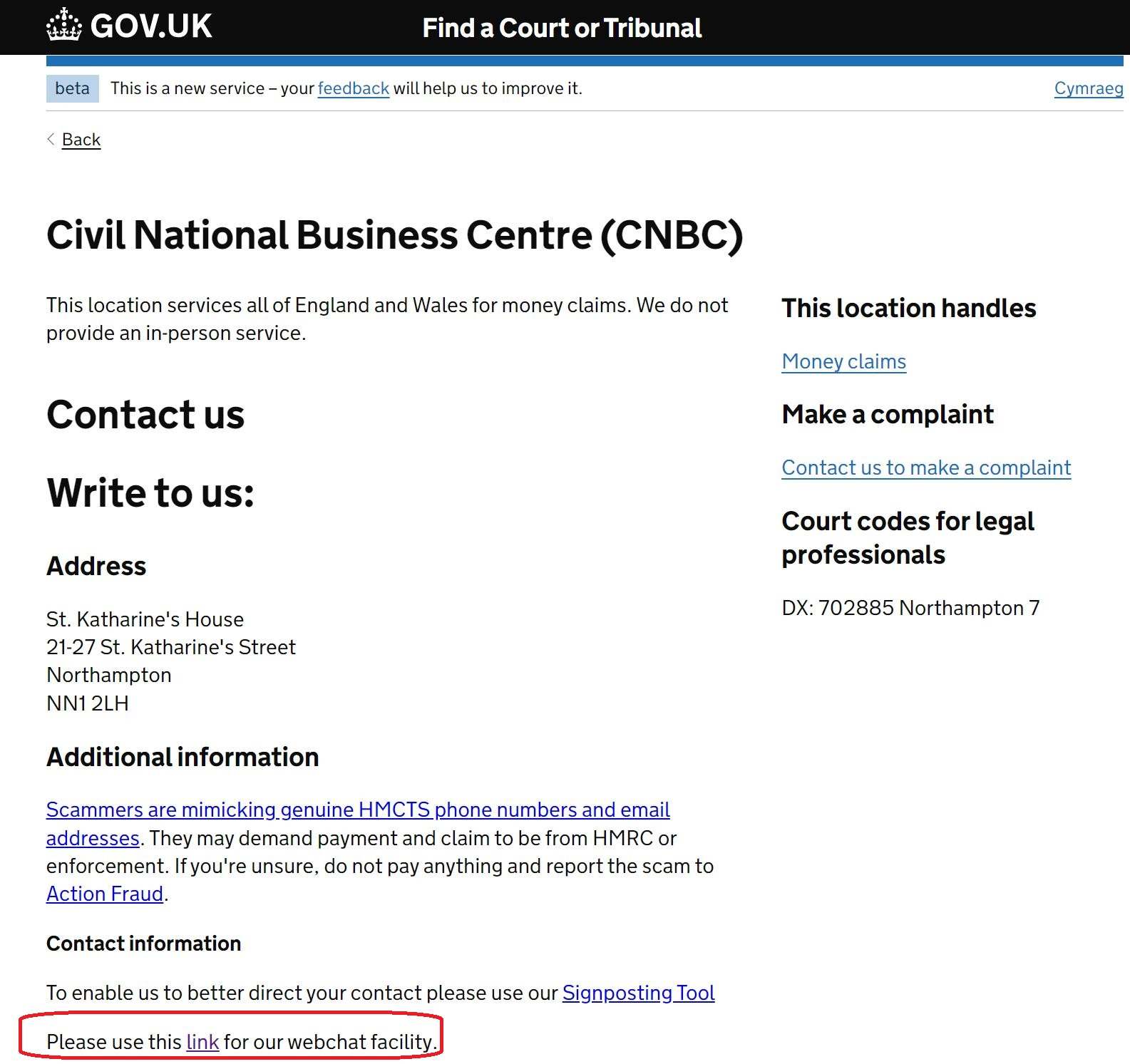
Task: Select the beta phase tag
Action: (73, 88)
